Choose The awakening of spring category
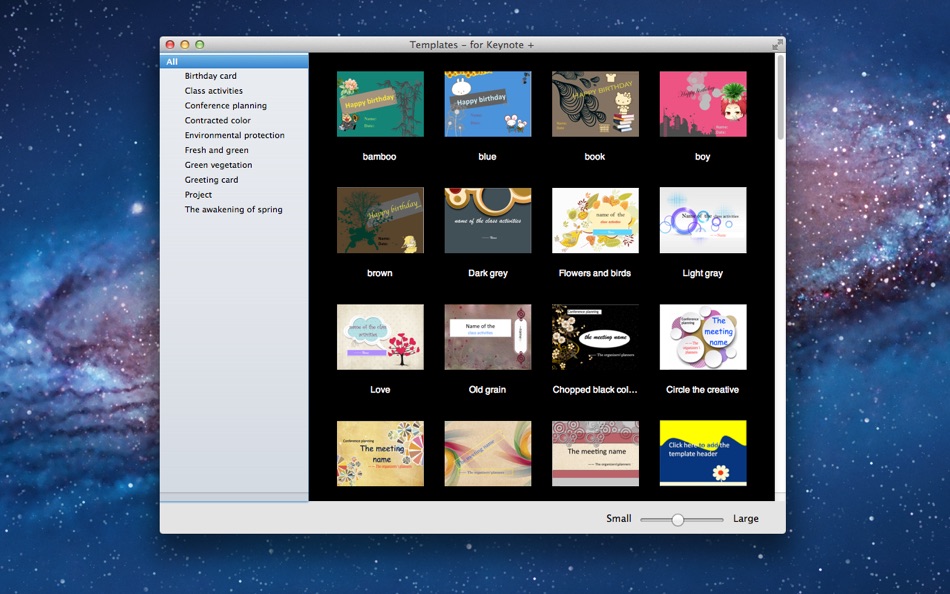This screenshot has height=594, width=950. click(233, 210)
